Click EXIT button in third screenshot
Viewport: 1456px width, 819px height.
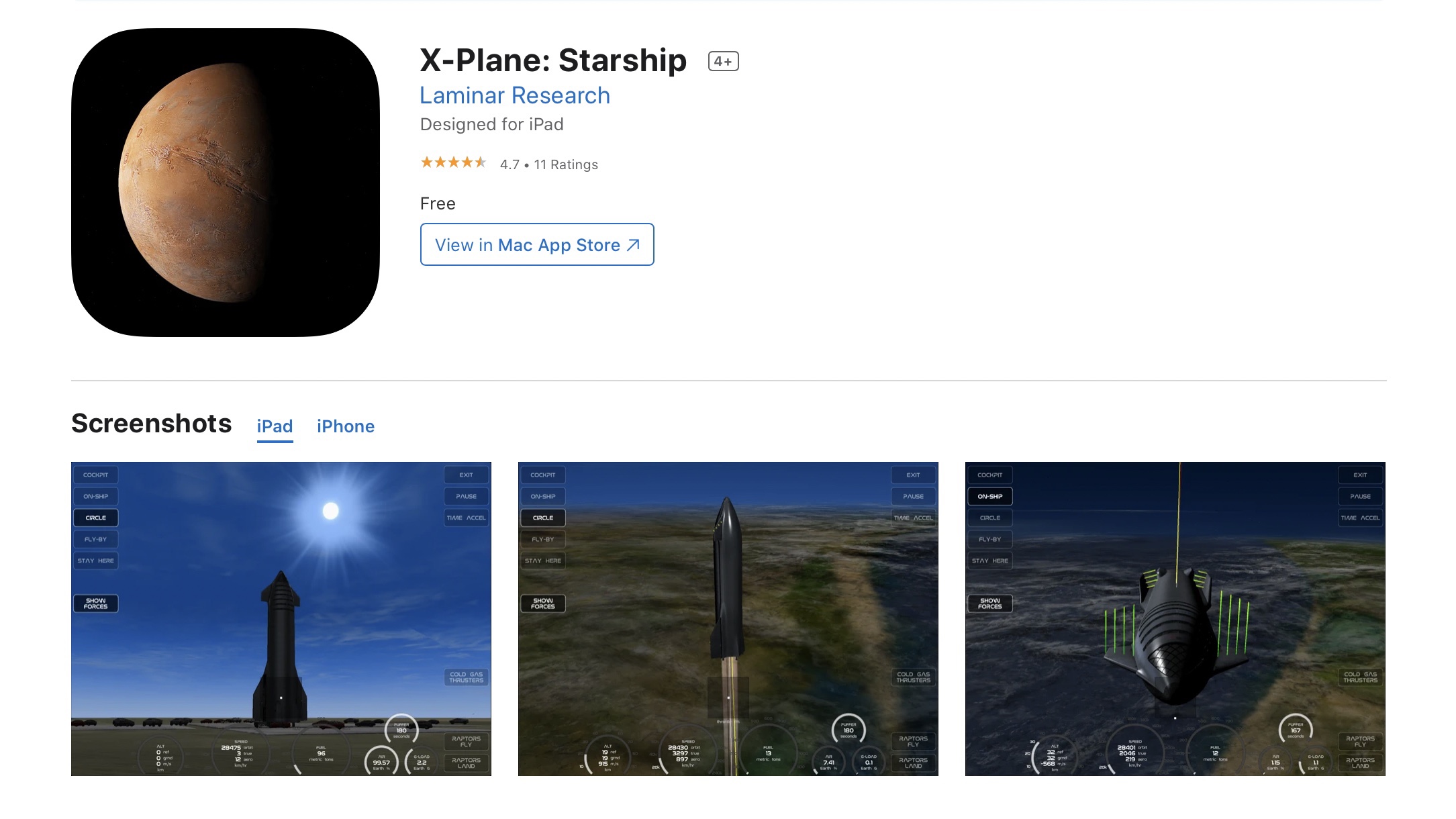click(x=1360, y=475)
